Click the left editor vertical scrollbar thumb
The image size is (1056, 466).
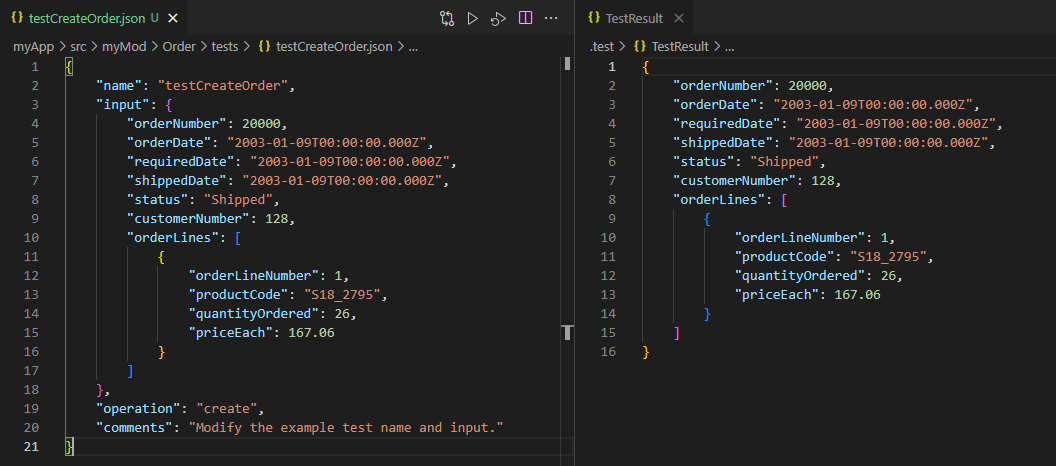(568, 63)
